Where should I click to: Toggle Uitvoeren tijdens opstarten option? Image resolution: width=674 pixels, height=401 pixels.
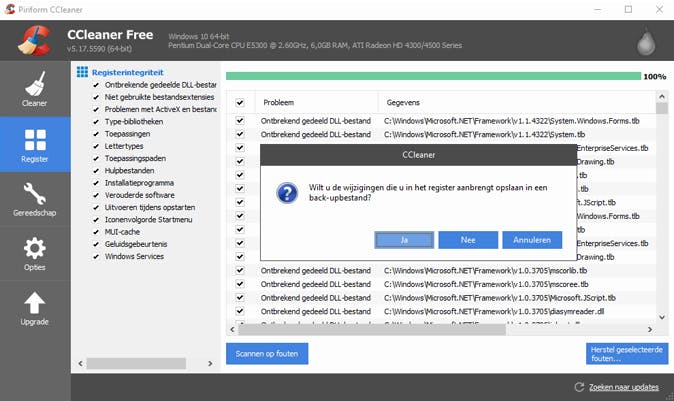pyautogui.click(x=96, y=207)
